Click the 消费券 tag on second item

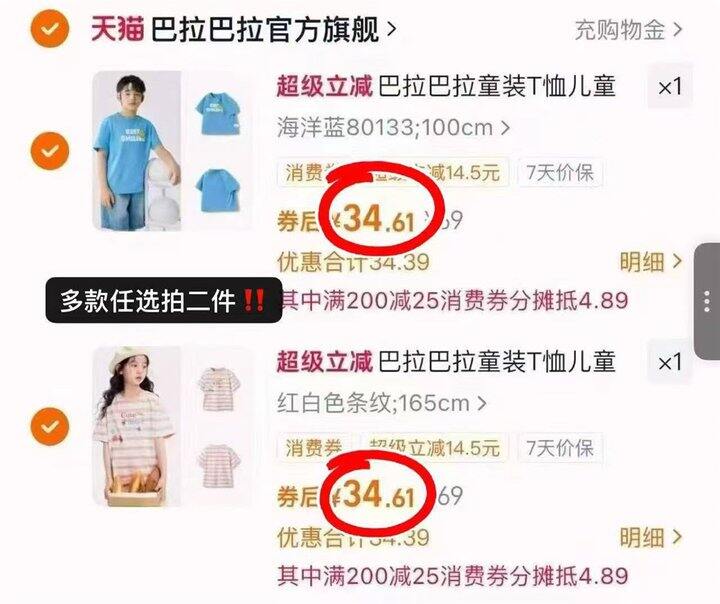[x=314, y=448]
